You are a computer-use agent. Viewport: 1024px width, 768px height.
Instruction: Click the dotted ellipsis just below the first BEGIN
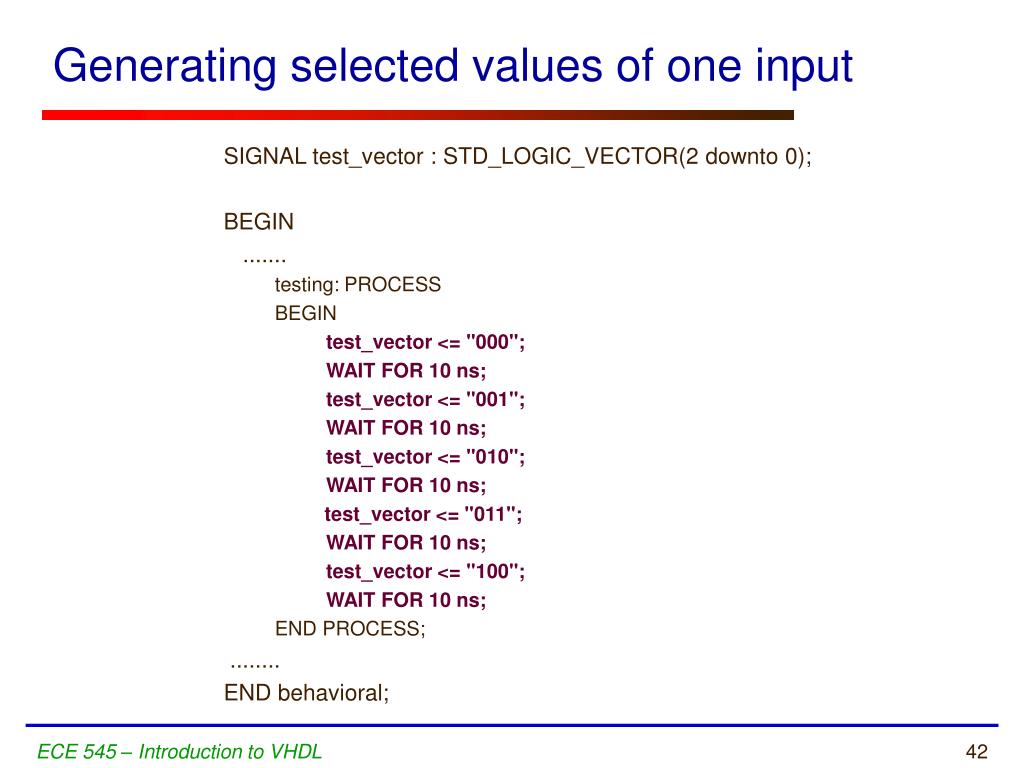(x=264, y=256)
